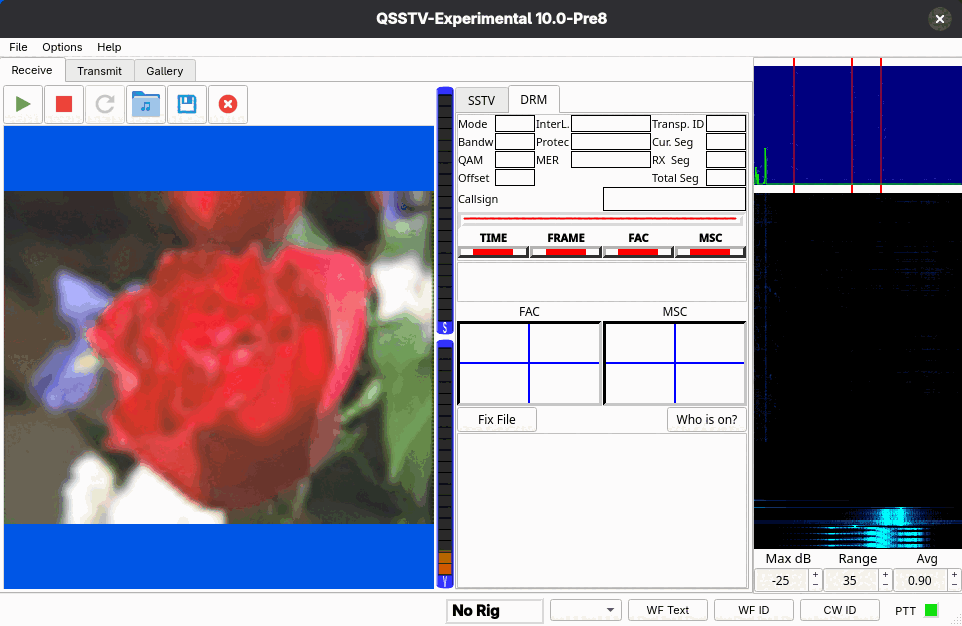Select the DRM mode tab

[x=534, y=99]
